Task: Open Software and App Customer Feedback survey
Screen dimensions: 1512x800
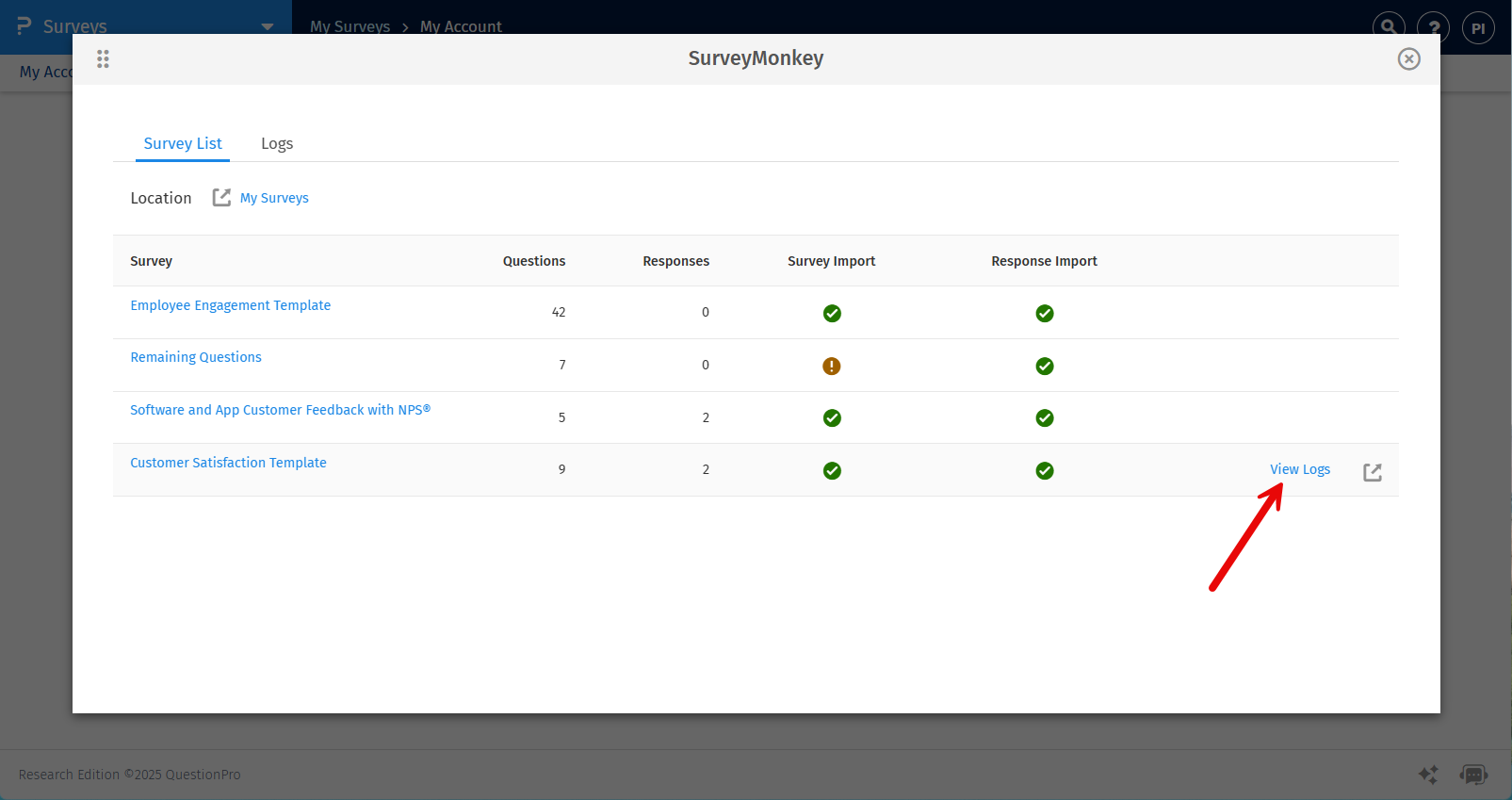Action: pyautogui.click(x=280, y=410)
